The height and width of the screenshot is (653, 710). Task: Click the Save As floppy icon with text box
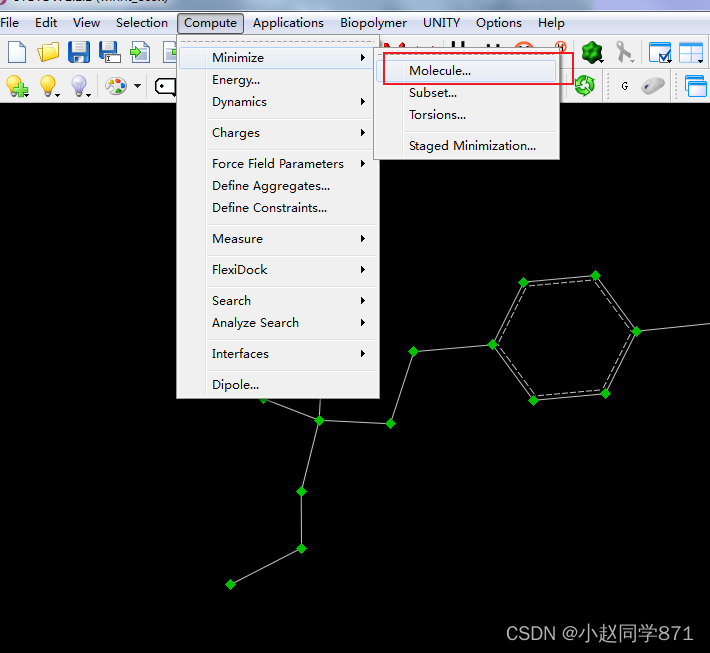(x=110, y=53)
